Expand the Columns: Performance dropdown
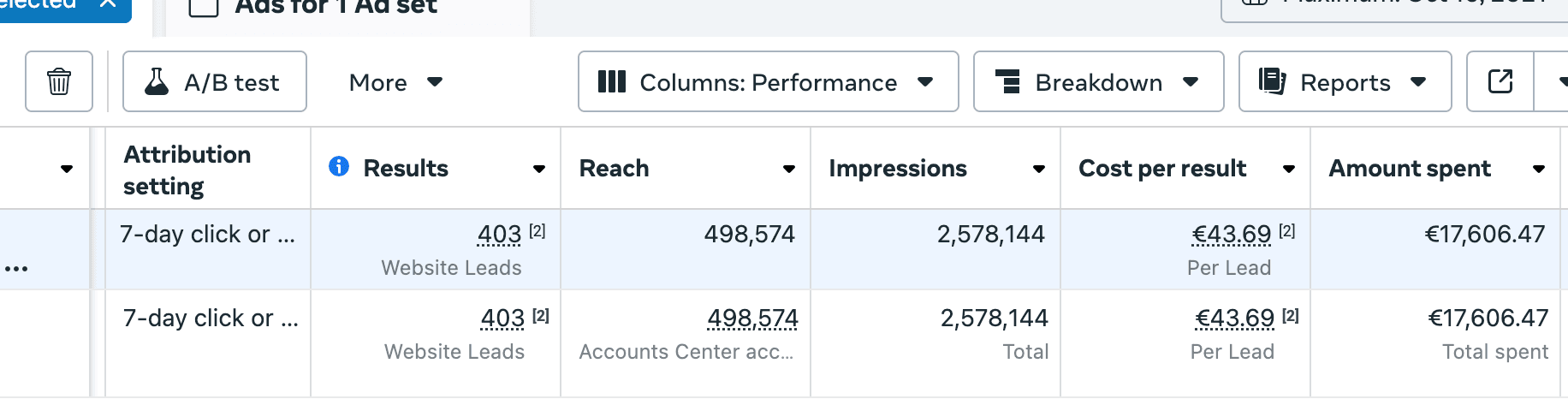 click(x=925, y=82)
